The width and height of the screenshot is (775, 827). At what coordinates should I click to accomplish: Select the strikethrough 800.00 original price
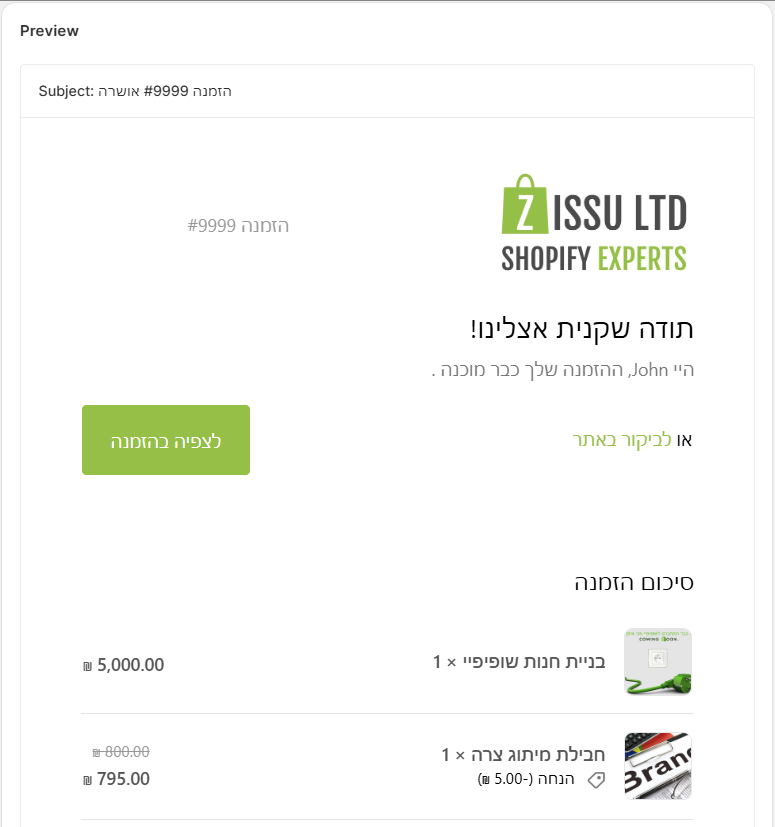(x=119, y=751)
